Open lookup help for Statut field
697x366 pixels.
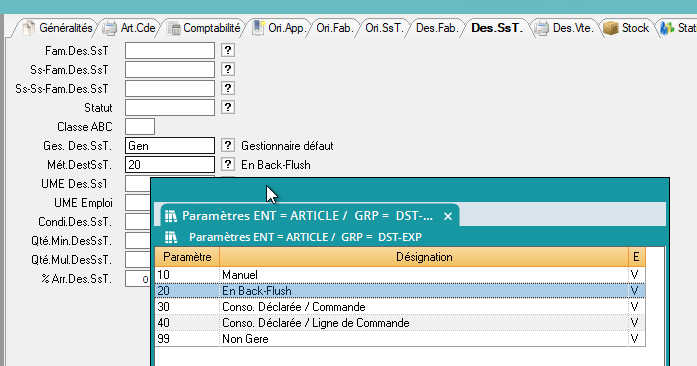tap(228, 107)
